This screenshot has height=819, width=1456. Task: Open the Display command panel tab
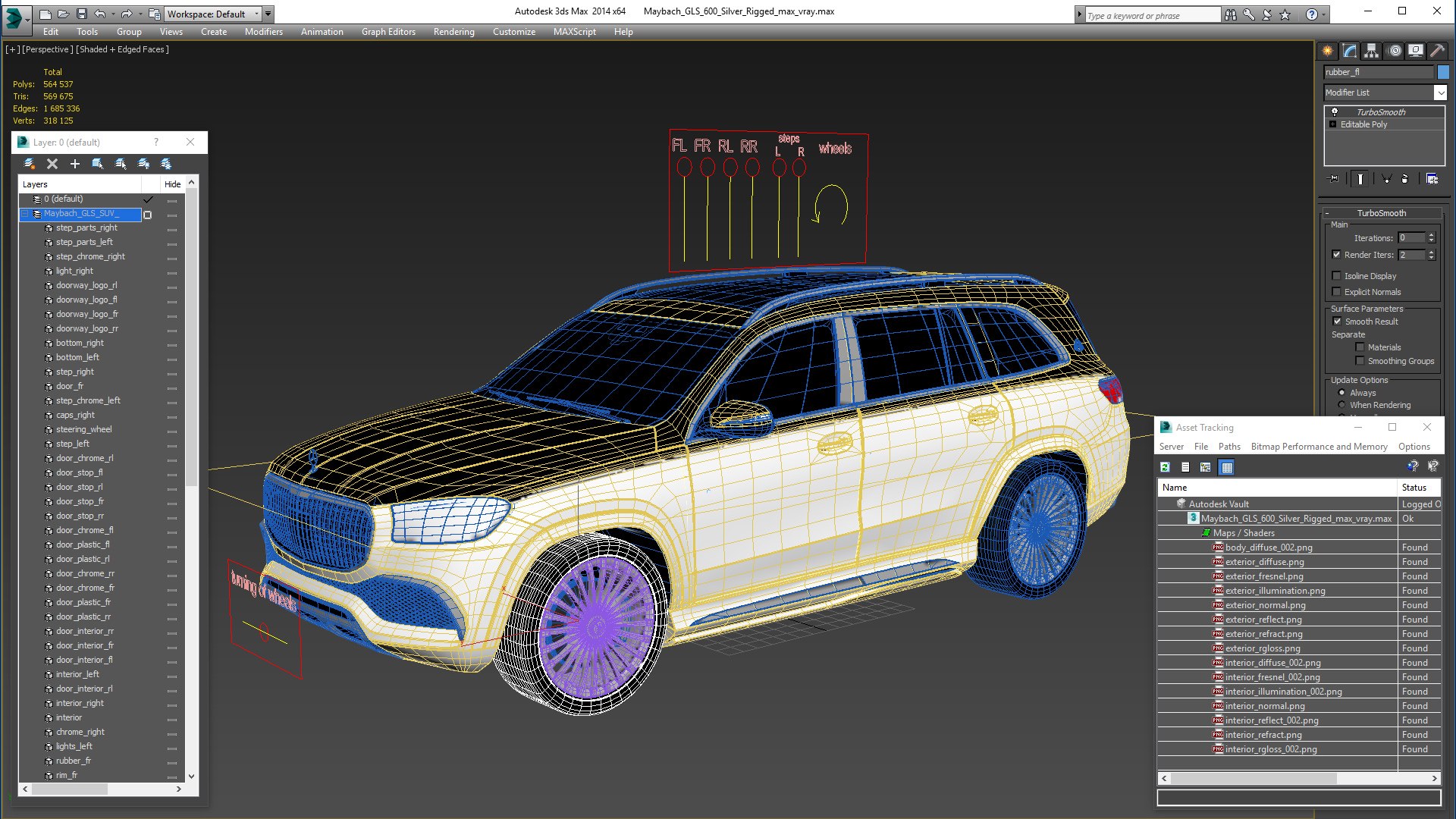coord(1416,51)
